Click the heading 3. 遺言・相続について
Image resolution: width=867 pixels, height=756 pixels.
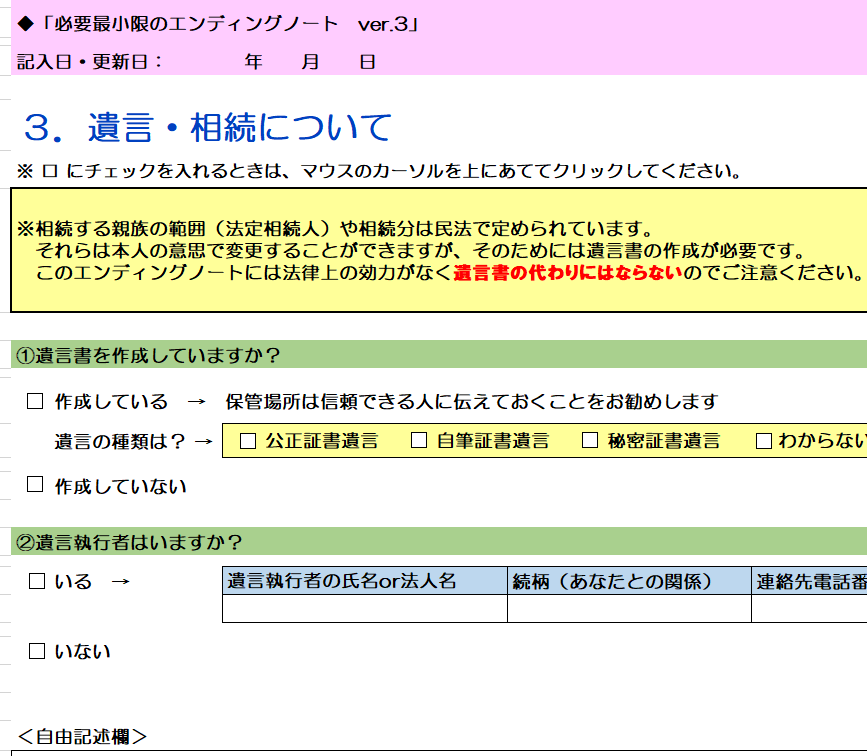click(x=208, y=128)
